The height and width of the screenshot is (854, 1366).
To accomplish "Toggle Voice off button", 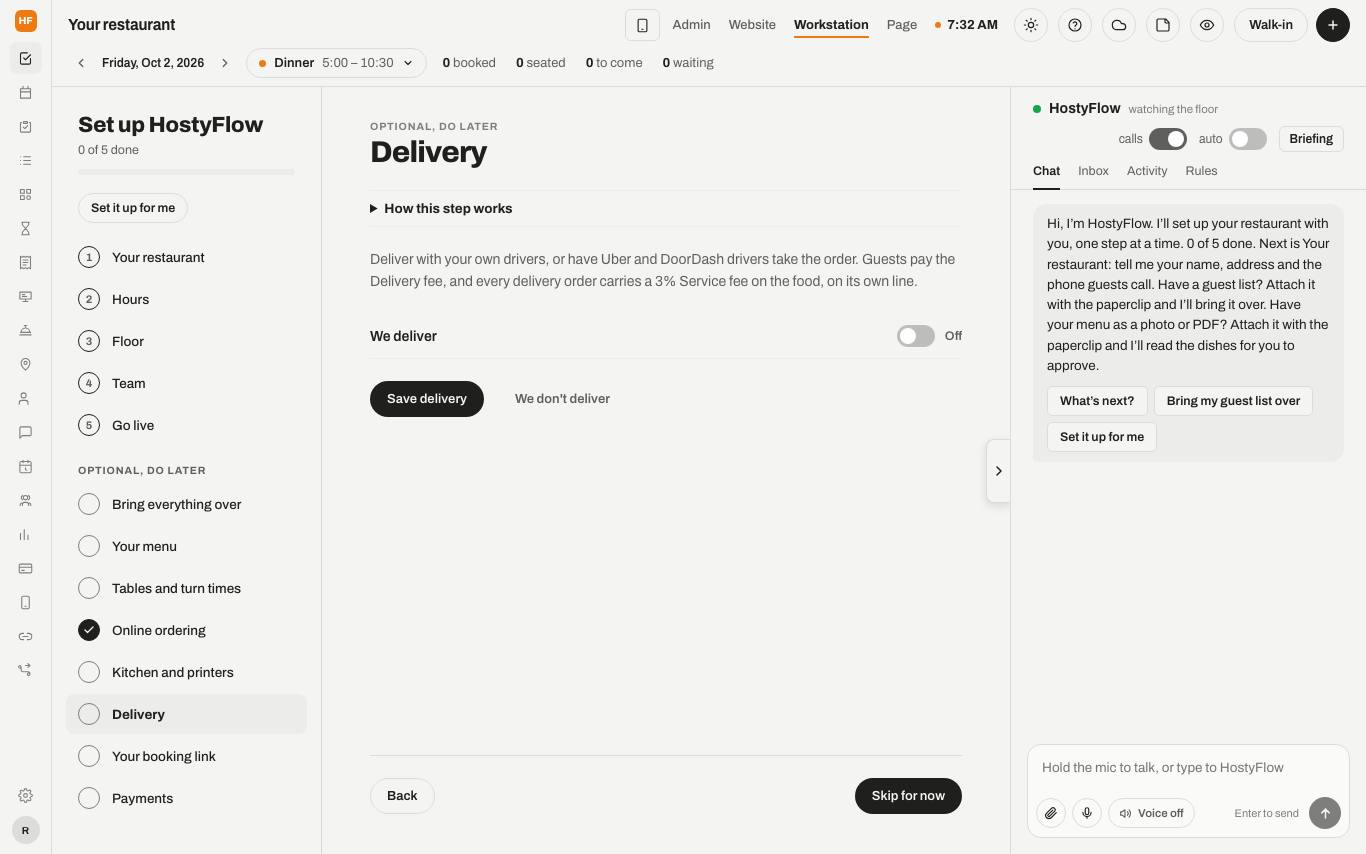I will point(1151,813).
